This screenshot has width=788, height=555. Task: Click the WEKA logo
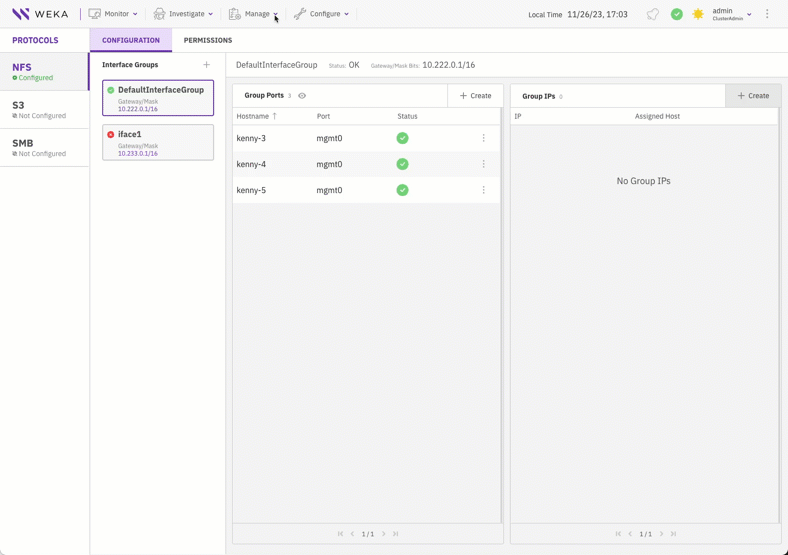40,14
